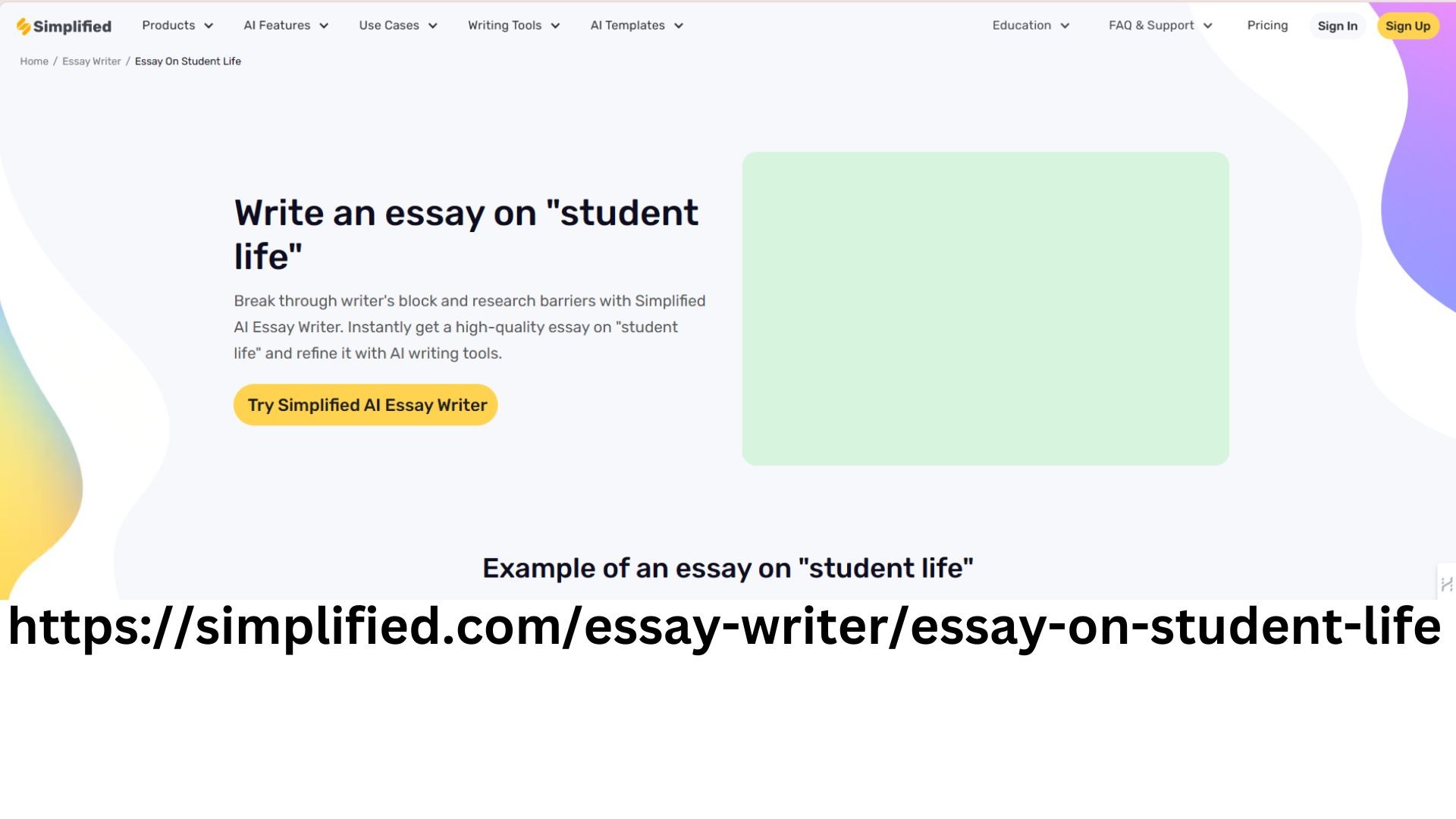Navigate to Home breadcrumb link
This screenshot has width=1456, height=819.
click(x=34, y=61)
